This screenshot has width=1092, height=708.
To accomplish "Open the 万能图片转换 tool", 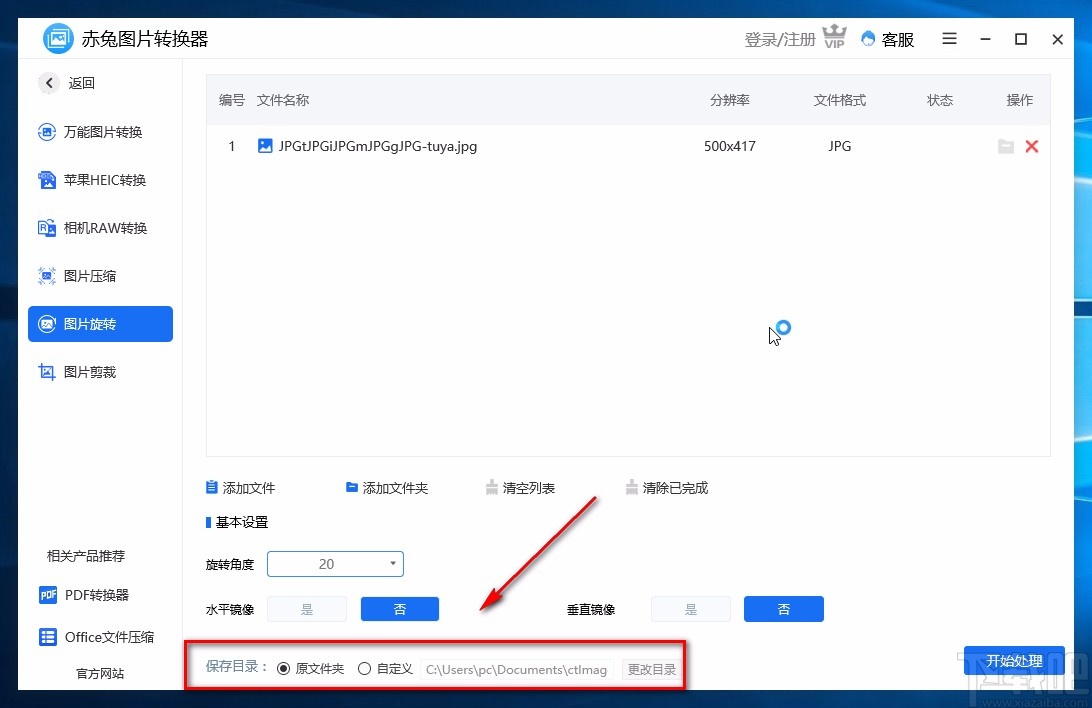I will (97, 132).
